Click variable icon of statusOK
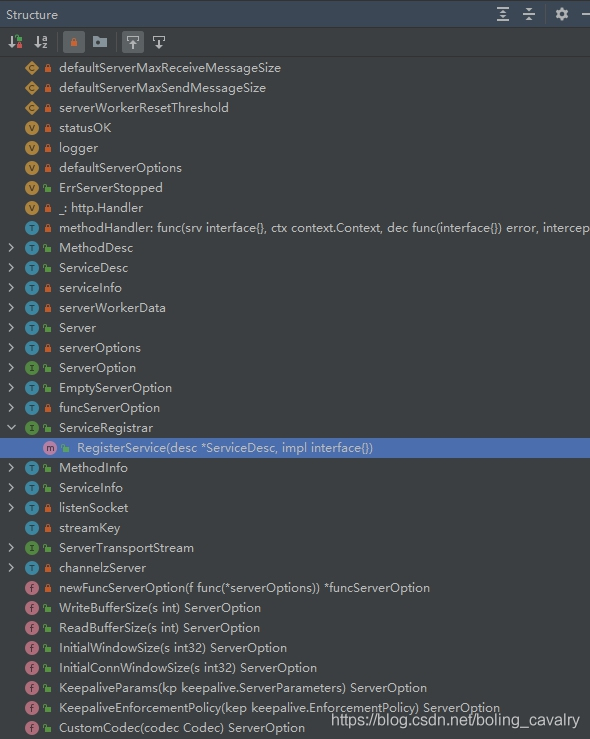Image resolution: width=590 pixels, height=739 pixels. coord(32,128)
